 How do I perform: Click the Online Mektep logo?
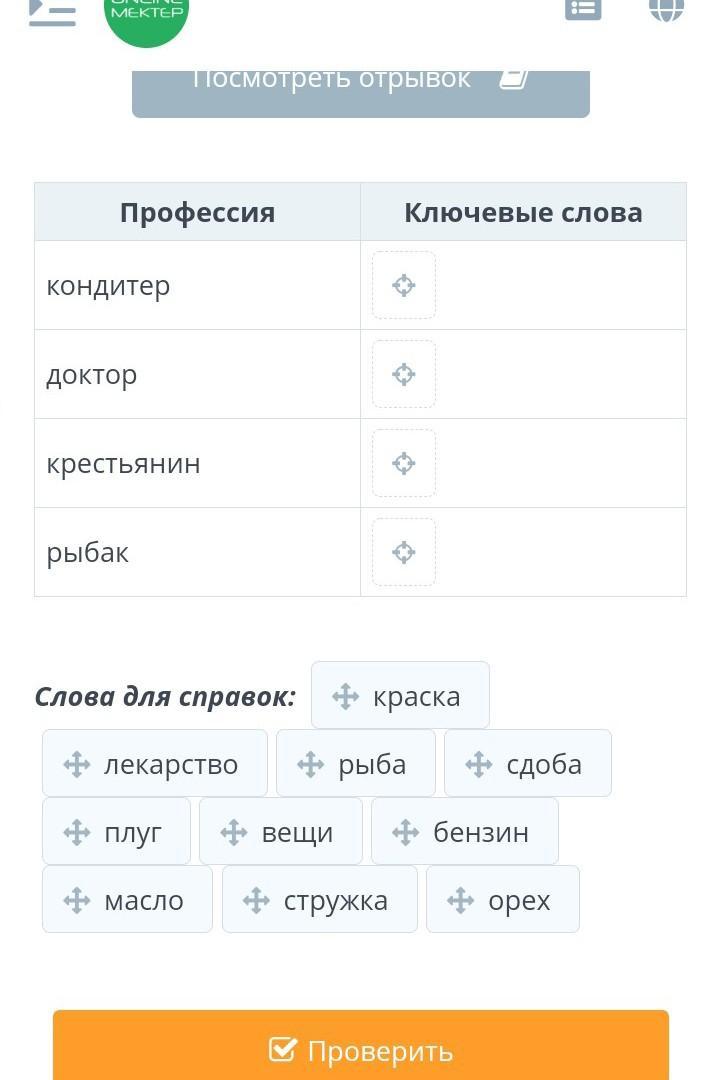(146, 14)
